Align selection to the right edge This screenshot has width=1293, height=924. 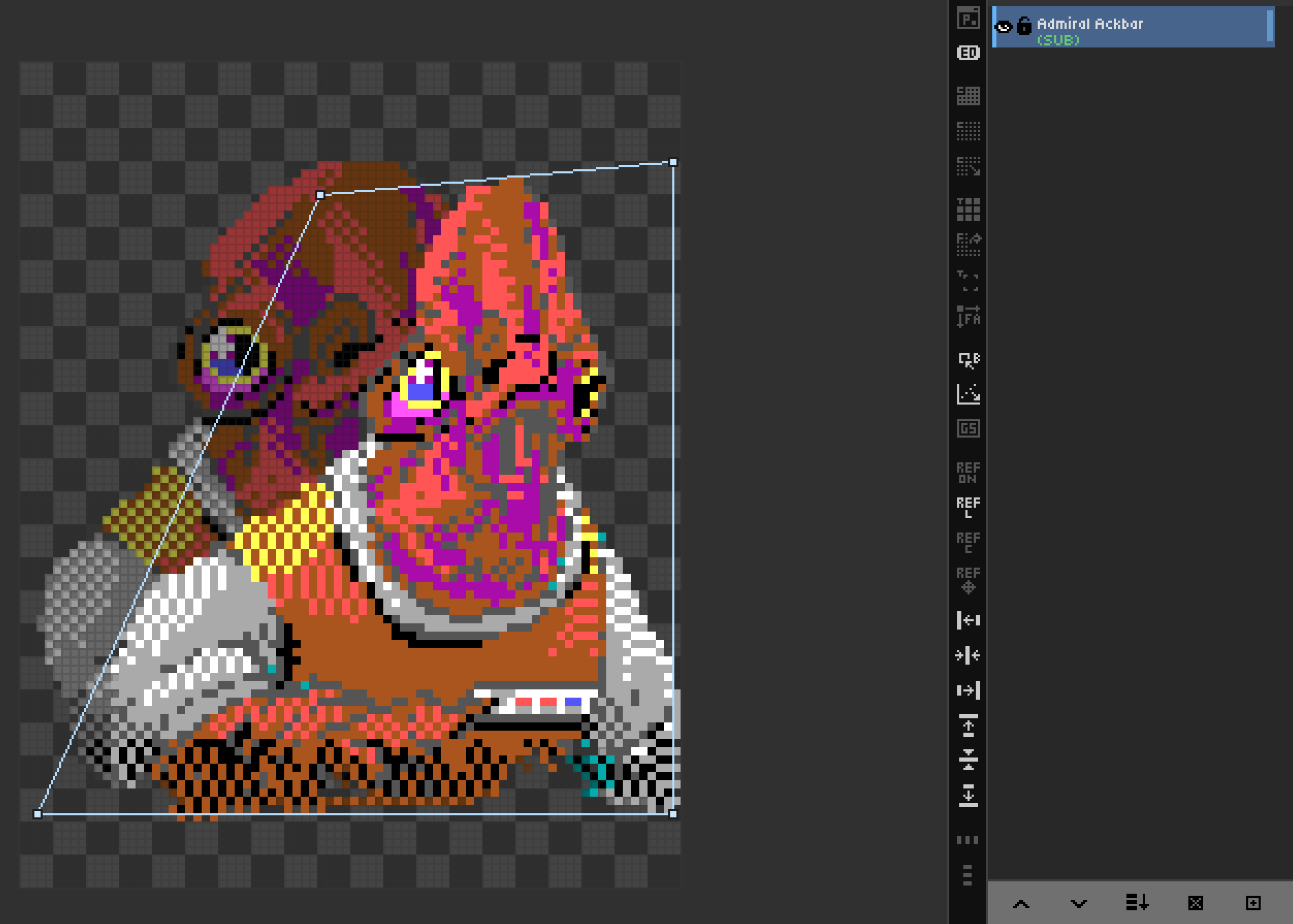(x=968, y=690)
